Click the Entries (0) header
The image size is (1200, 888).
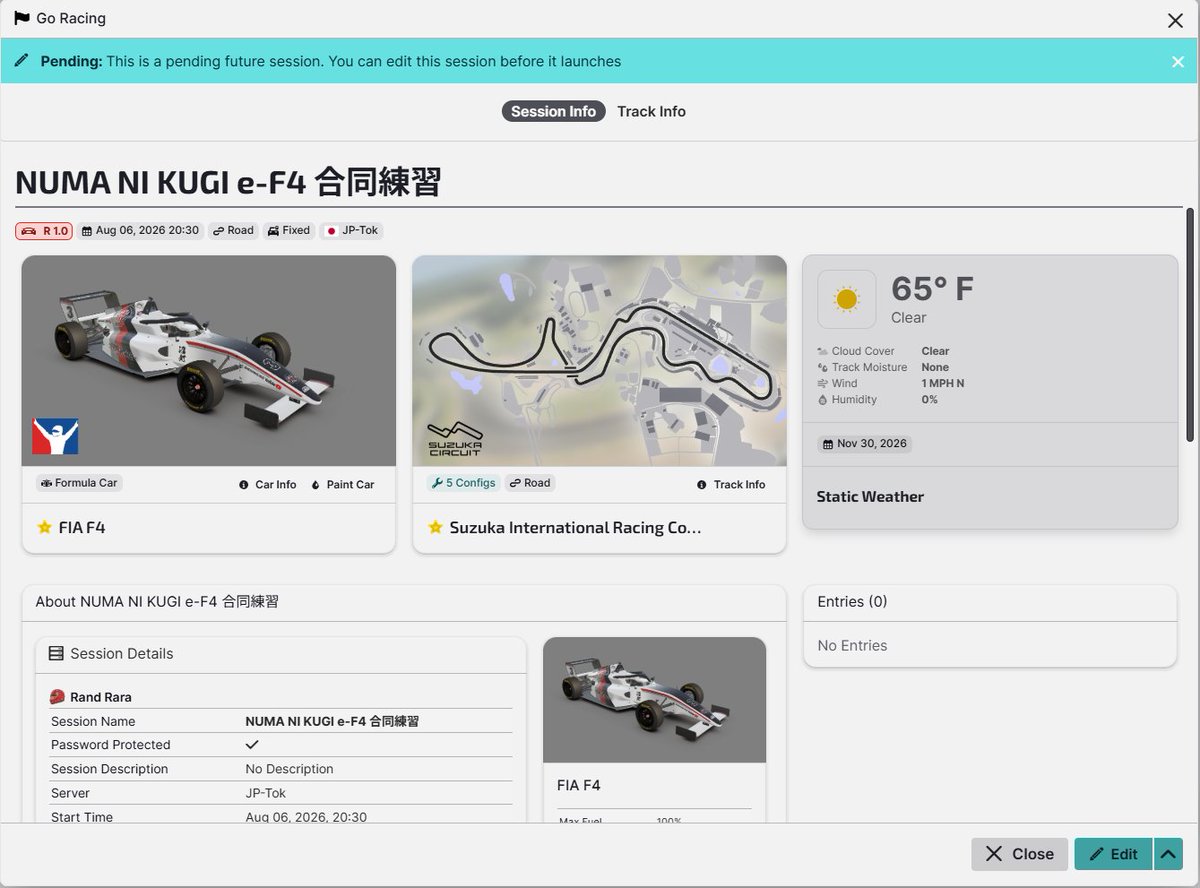click(852, 601)
